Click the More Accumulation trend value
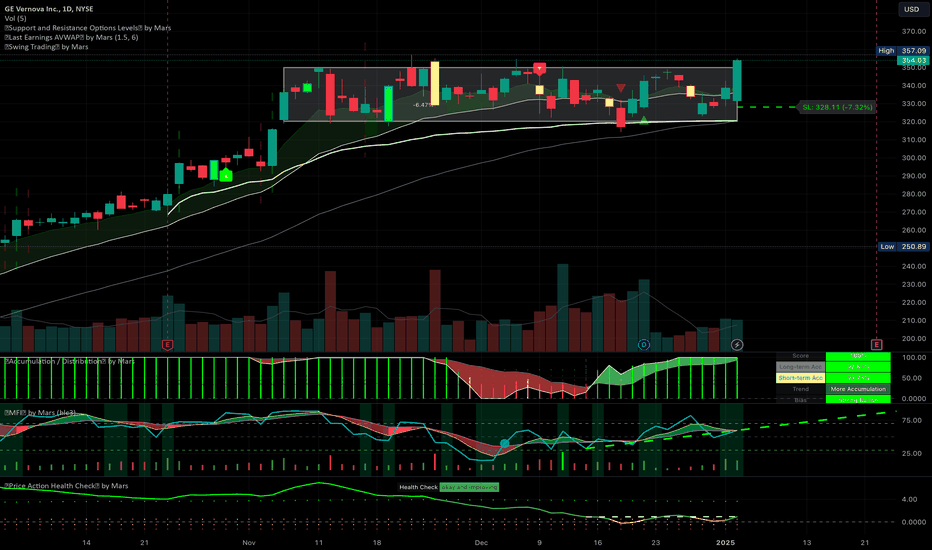The image size is (932, 550). [858, 389]
